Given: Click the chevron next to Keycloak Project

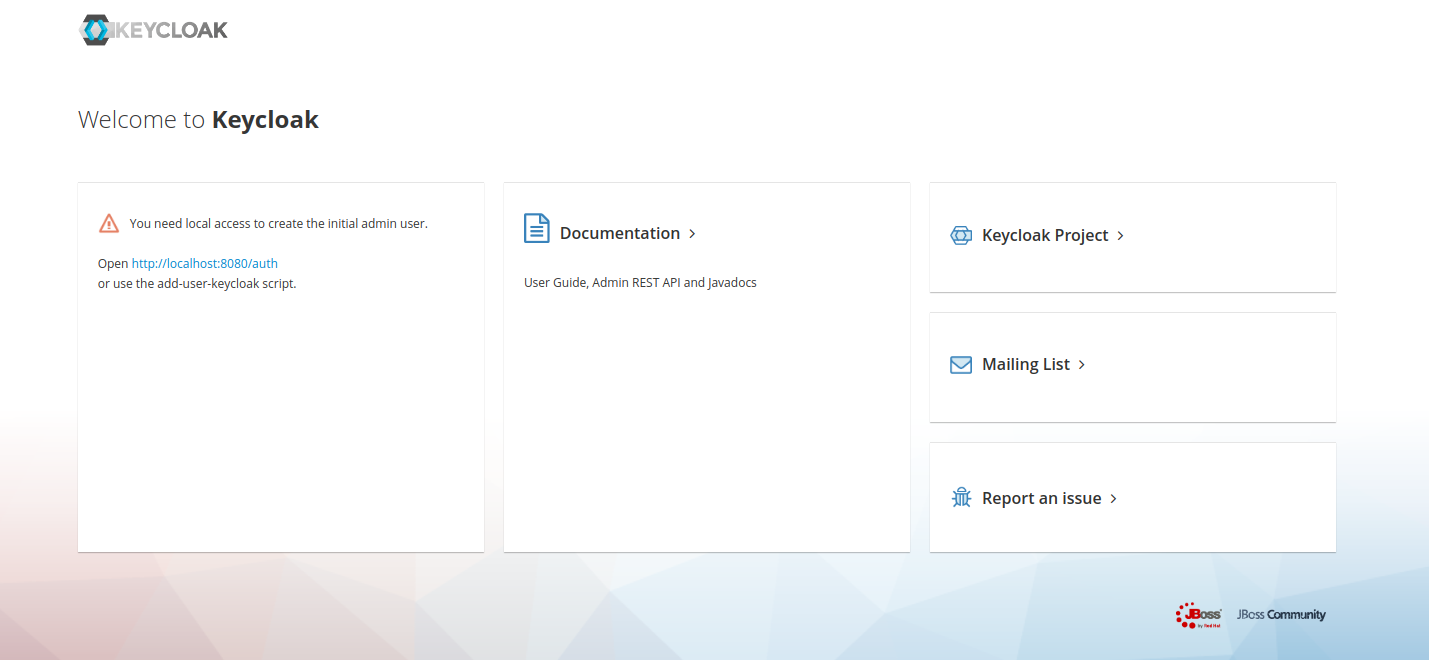Looking at the screenshot, I should (x=1121, y=236).
